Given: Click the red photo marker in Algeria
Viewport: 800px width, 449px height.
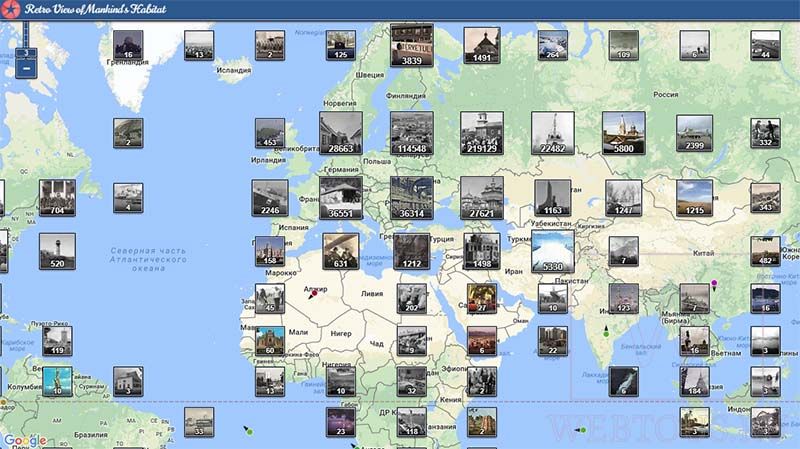Looking at the screenshot, I should (x=313, y=294).
